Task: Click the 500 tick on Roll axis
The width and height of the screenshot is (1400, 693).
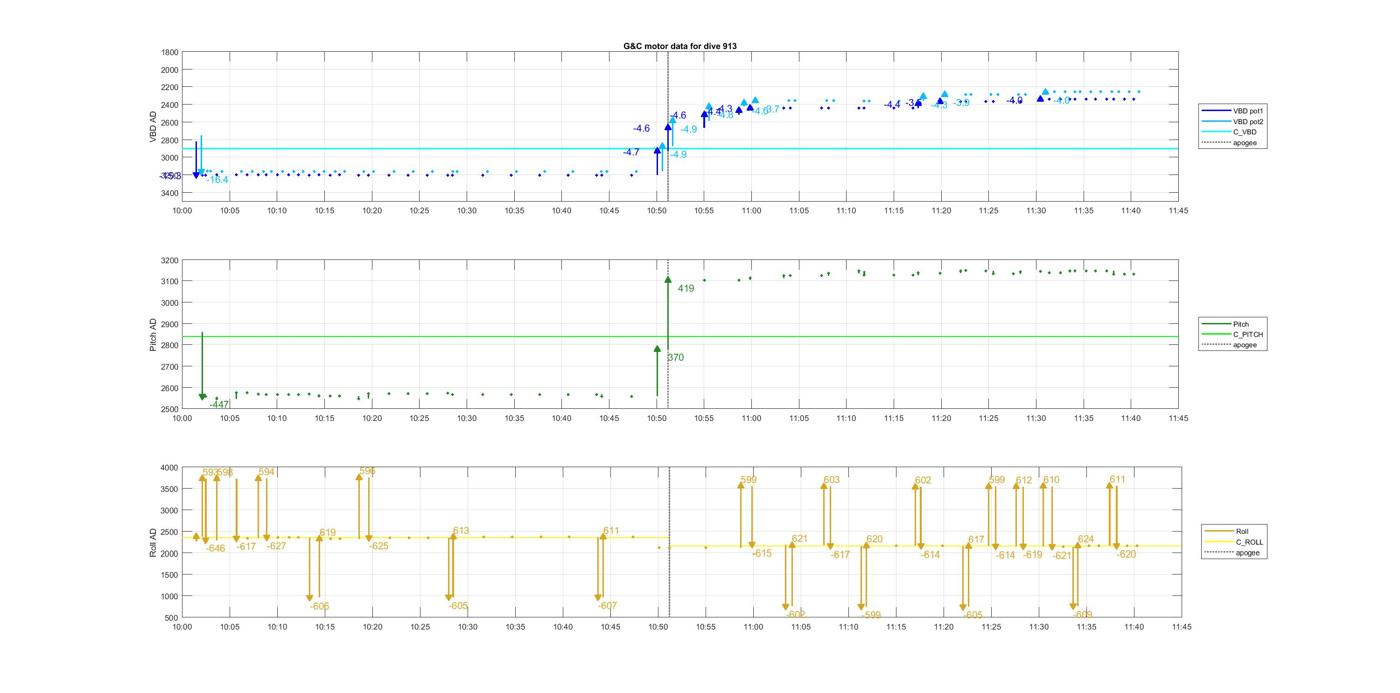Action: pos(173,618)
